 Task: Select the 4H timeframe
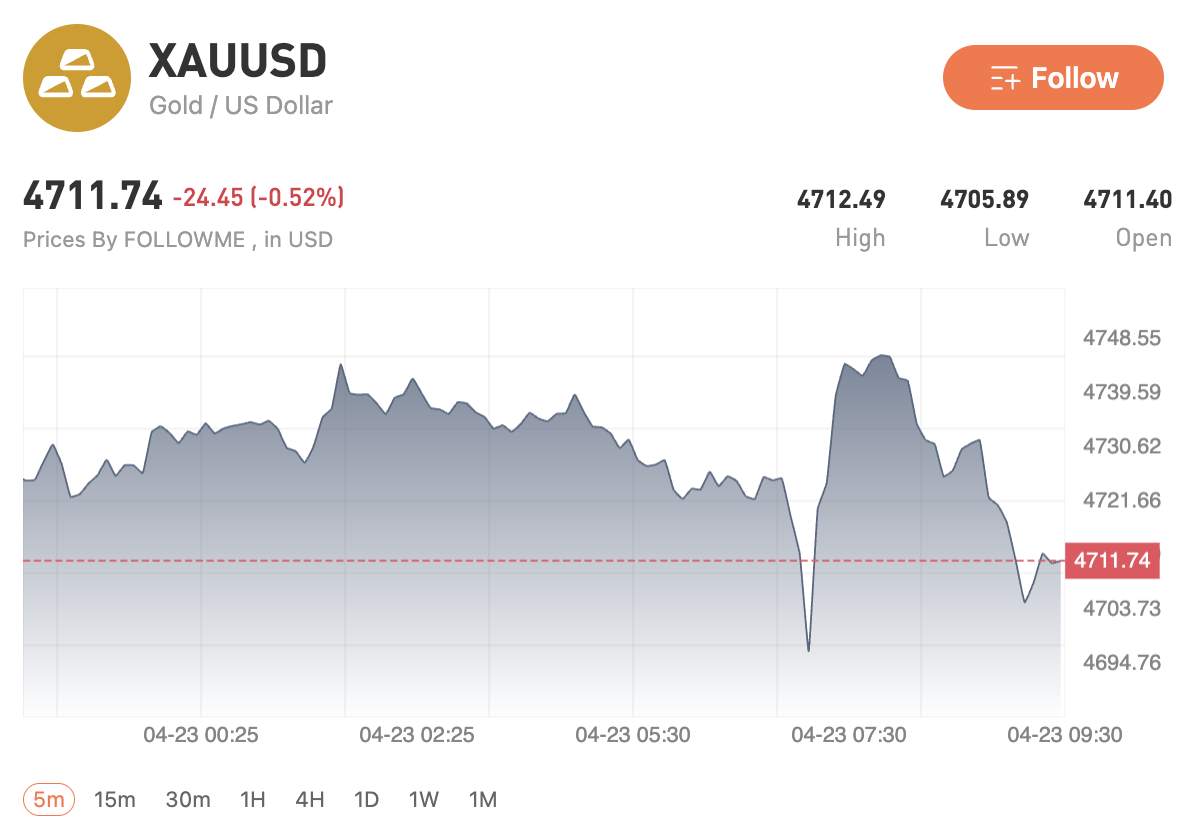pyautogui.click(x=310, y=799)
